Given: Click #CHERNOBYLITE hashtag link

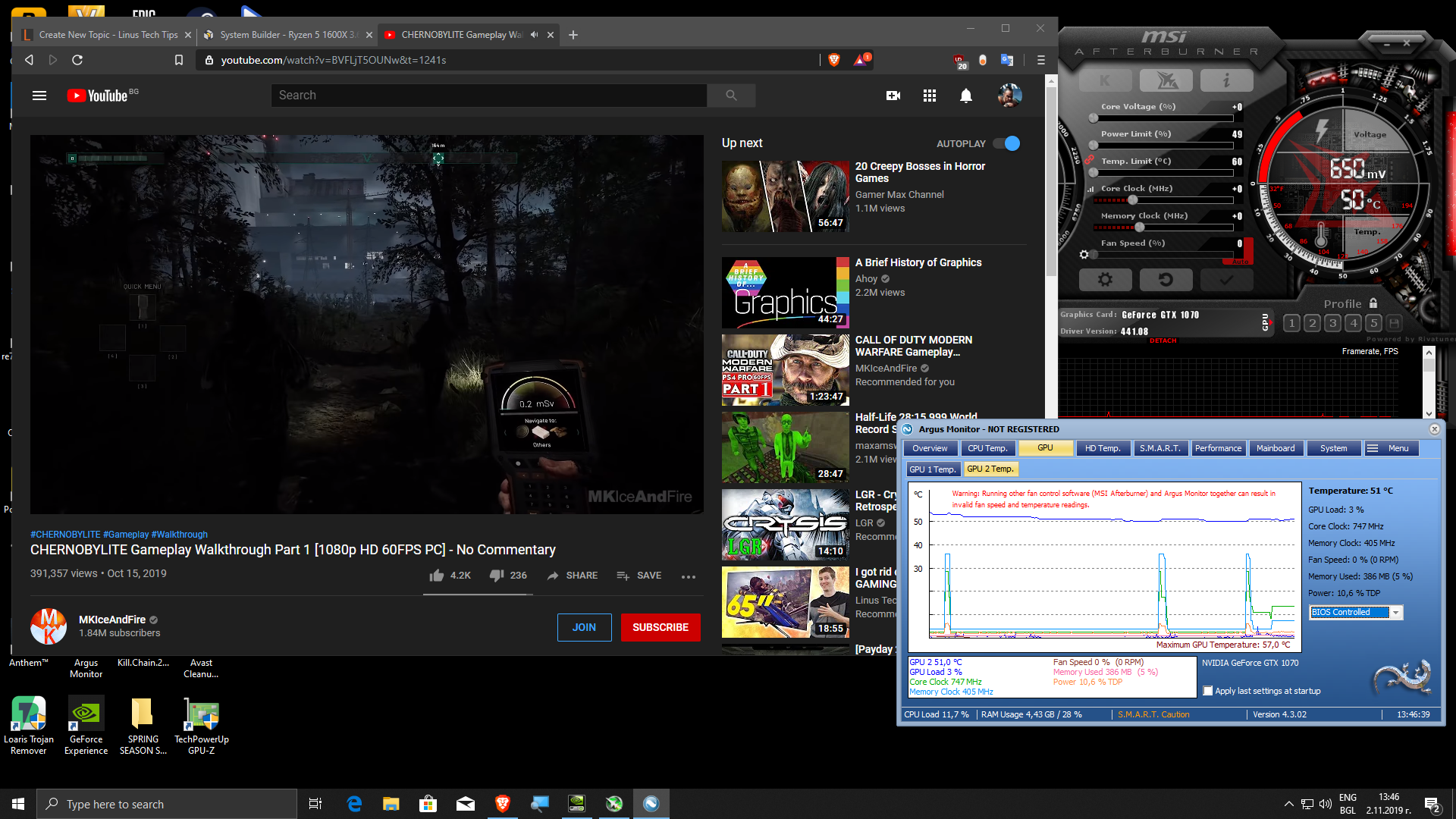Looking at the screenshot, I should [65, 535].
